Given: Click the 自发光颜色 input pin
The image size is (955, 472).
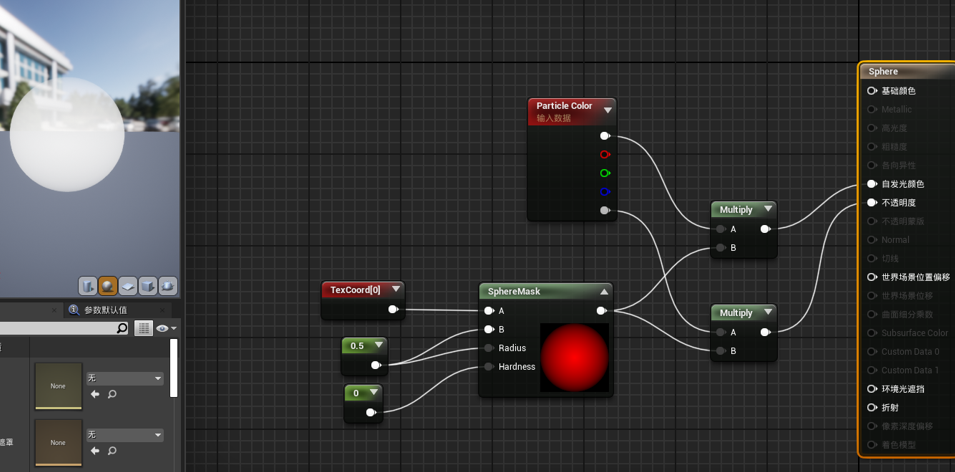Looking at the screenshot, I should coord(872,184).
